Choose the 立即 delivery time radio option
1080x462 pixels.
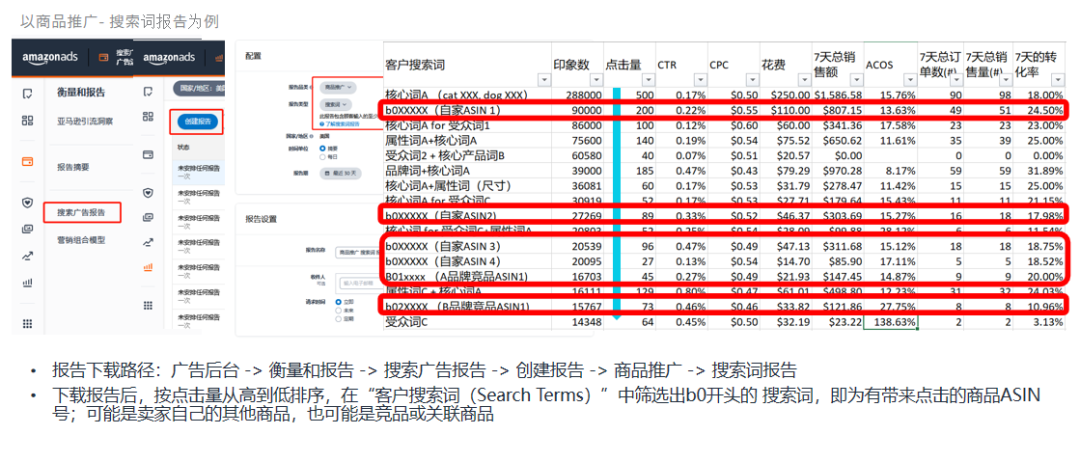coord(338,302)
